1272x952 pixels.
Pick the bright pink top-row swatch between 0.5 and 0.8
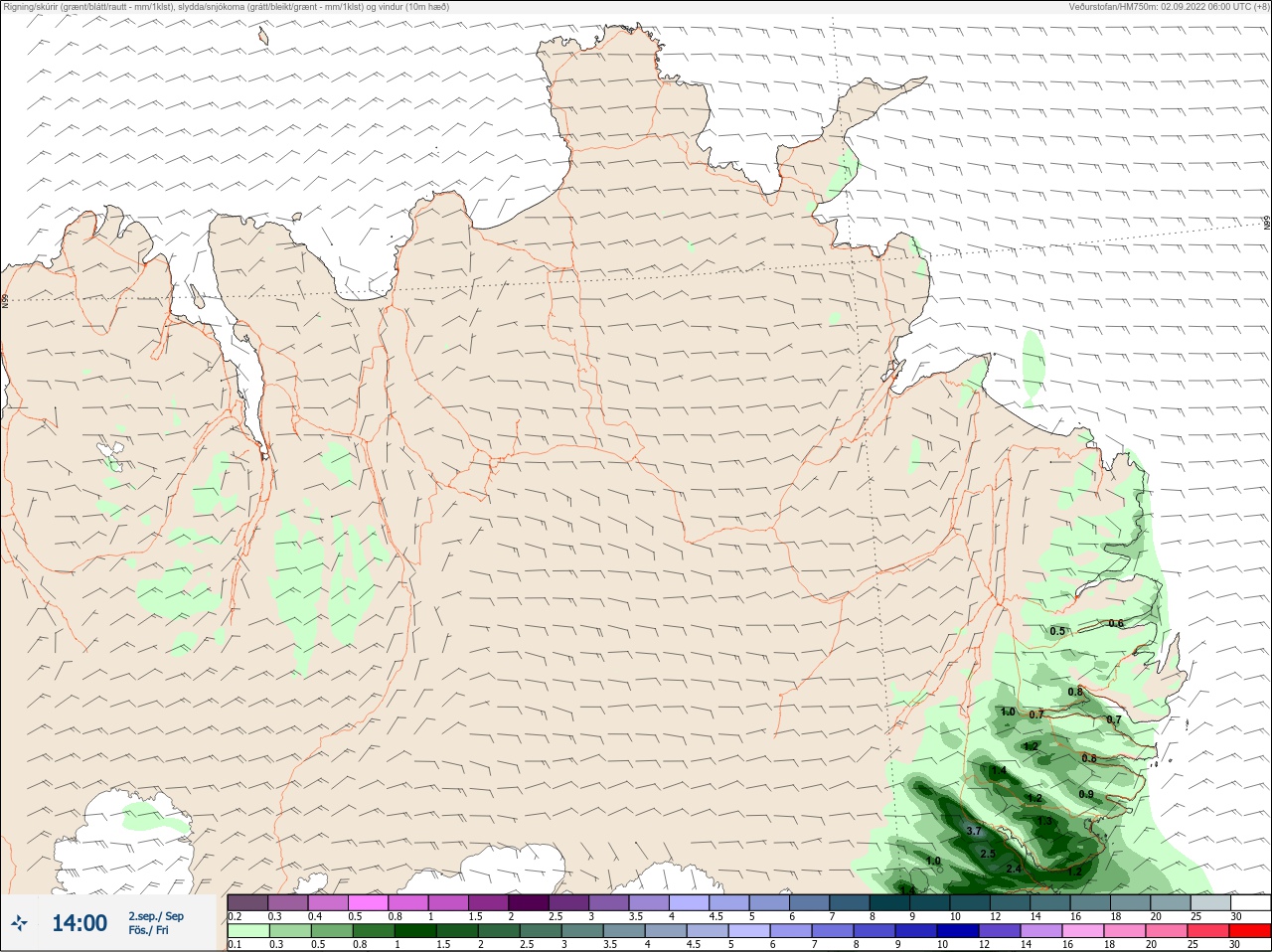368,902
